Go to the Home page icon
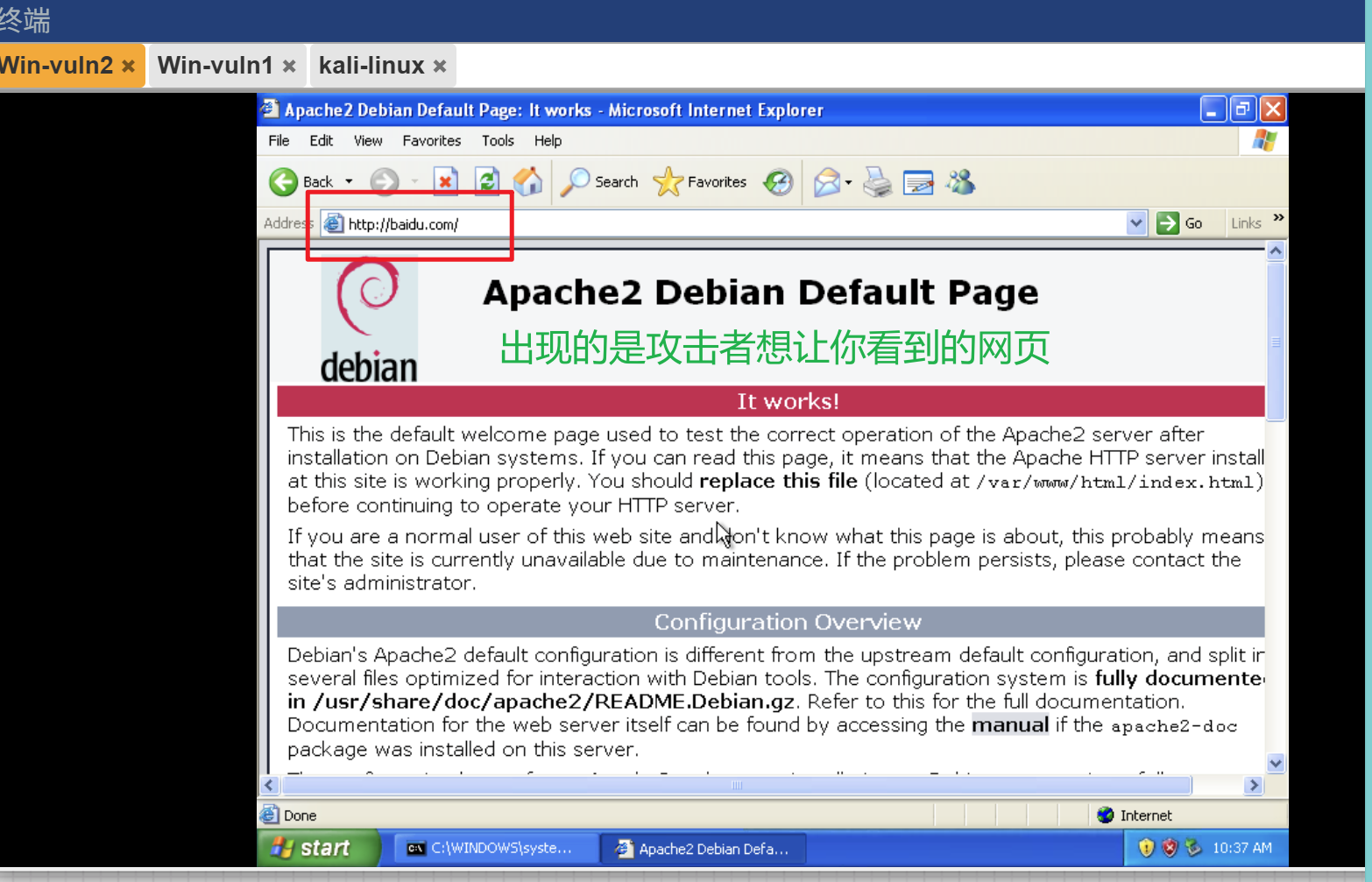This screenshot has height=882, width=1372. [x=527, y=182]
